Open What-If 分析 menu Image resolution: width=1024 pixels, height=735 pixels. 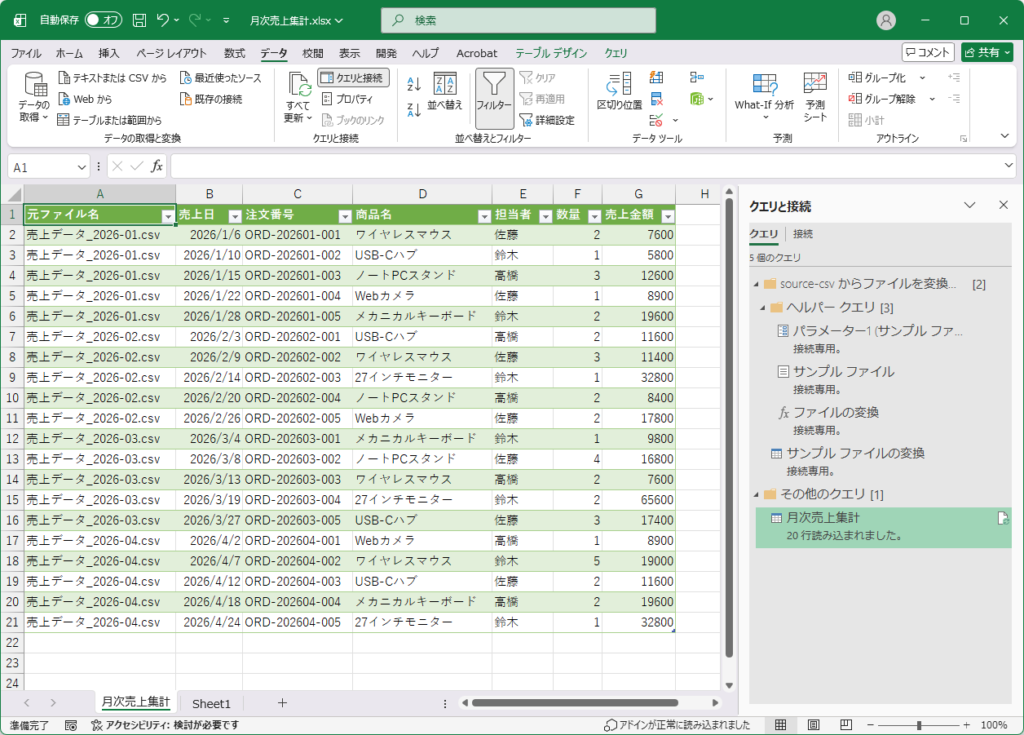pos(764,96)
